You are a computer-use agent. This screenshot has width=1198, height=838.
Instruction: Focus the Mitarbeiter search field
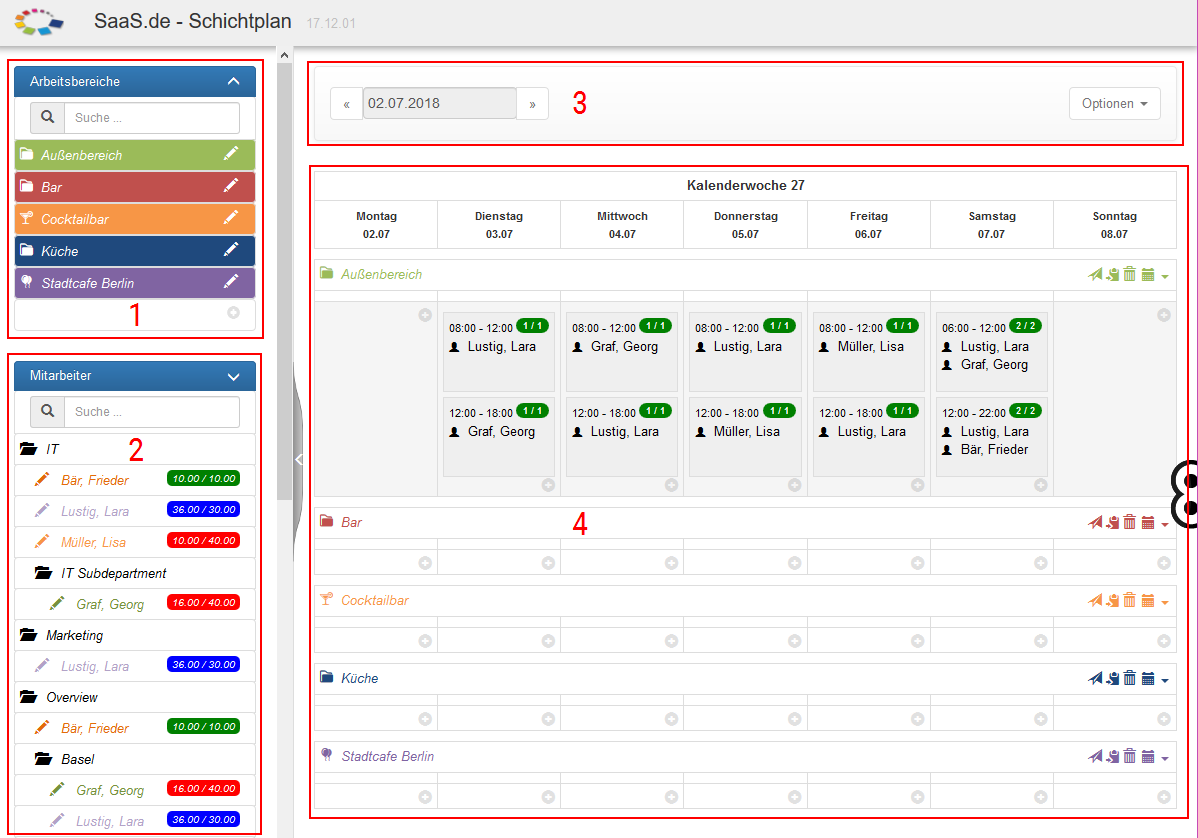(152, 411)
